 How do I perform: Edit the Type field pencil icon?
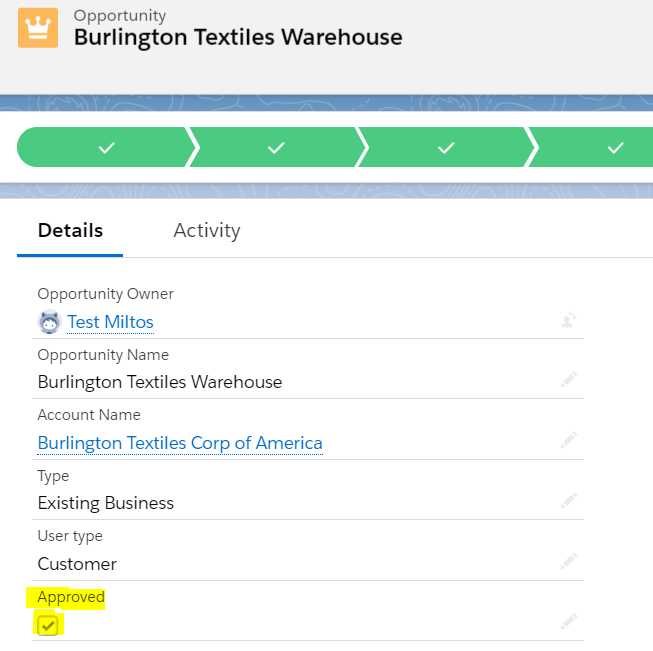(x=568, y=501)
